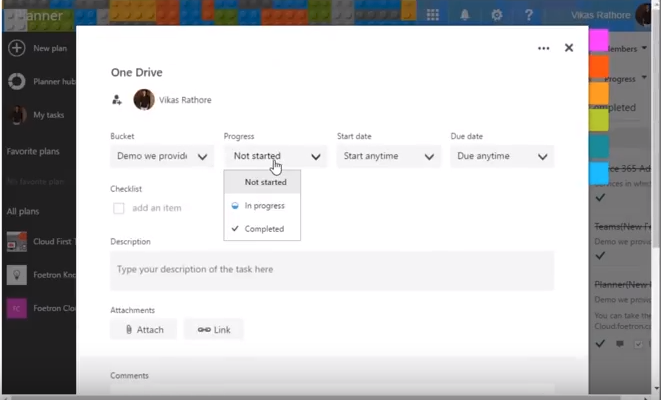Open the help question mark icon
This screenshot has width=661, height=400.
(529, 15)
